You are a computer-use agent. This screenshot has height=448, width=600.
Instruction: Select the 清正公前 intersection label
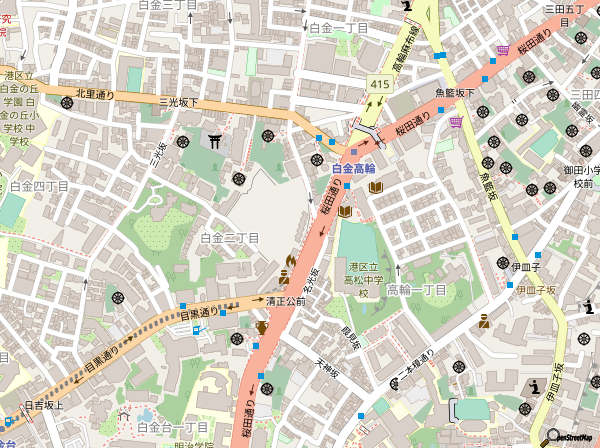pos(285,300)
